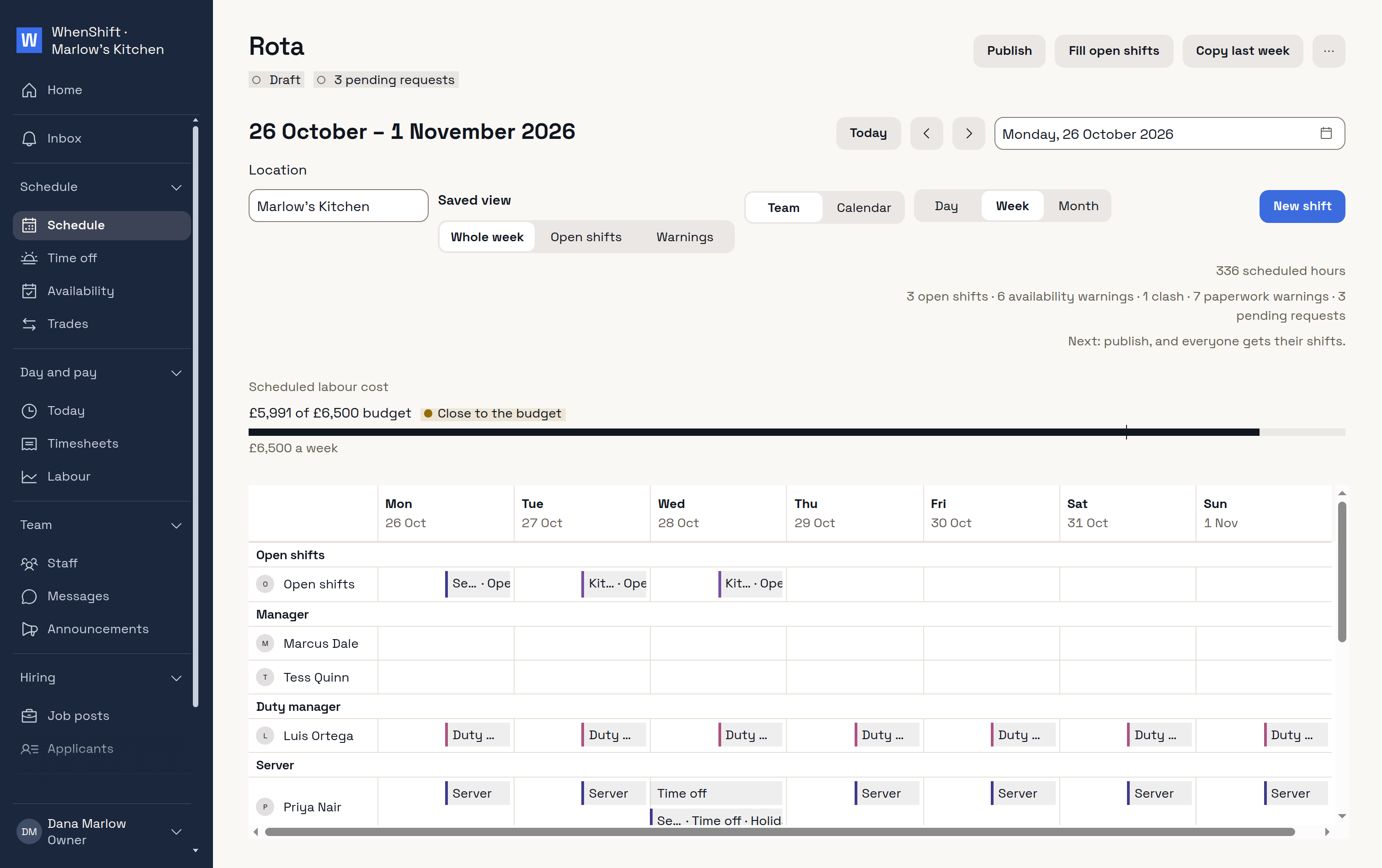Open the Job posts briefcase icon
Viewport: 1382px width, 868px height.
coord(29,716)
